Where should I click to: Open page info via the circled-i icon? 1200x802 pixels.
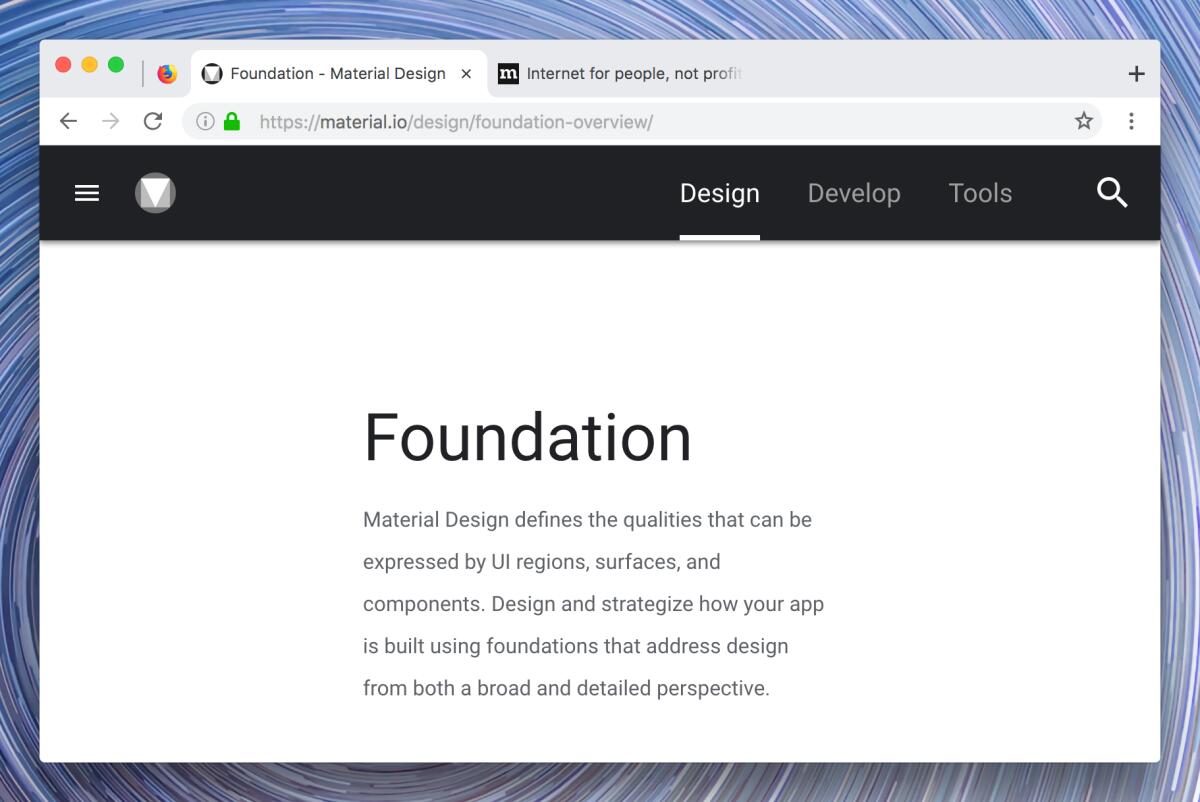point(206,121)
